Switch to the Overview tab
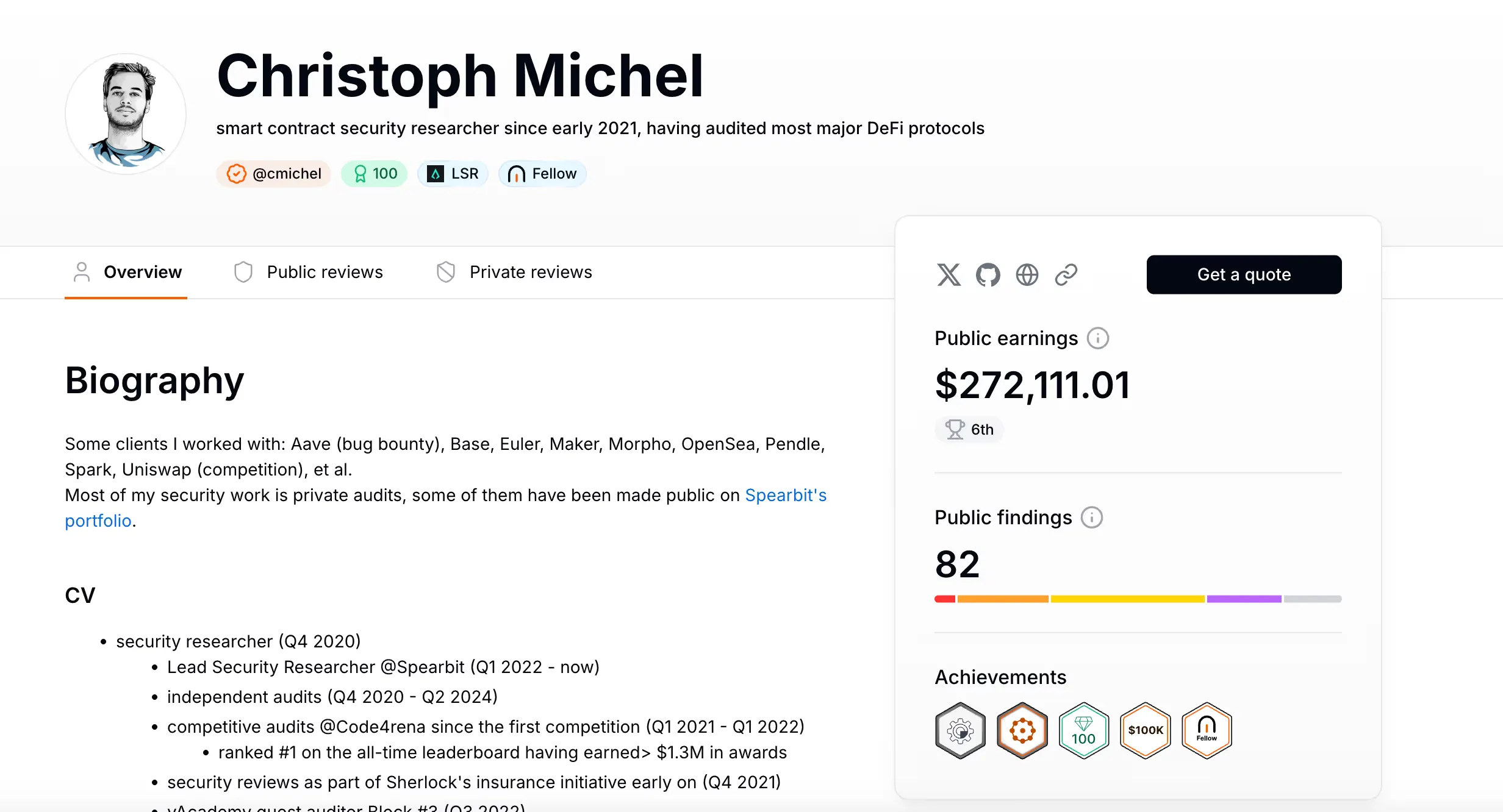1503x812 pixels. click(x=126, y=272)
